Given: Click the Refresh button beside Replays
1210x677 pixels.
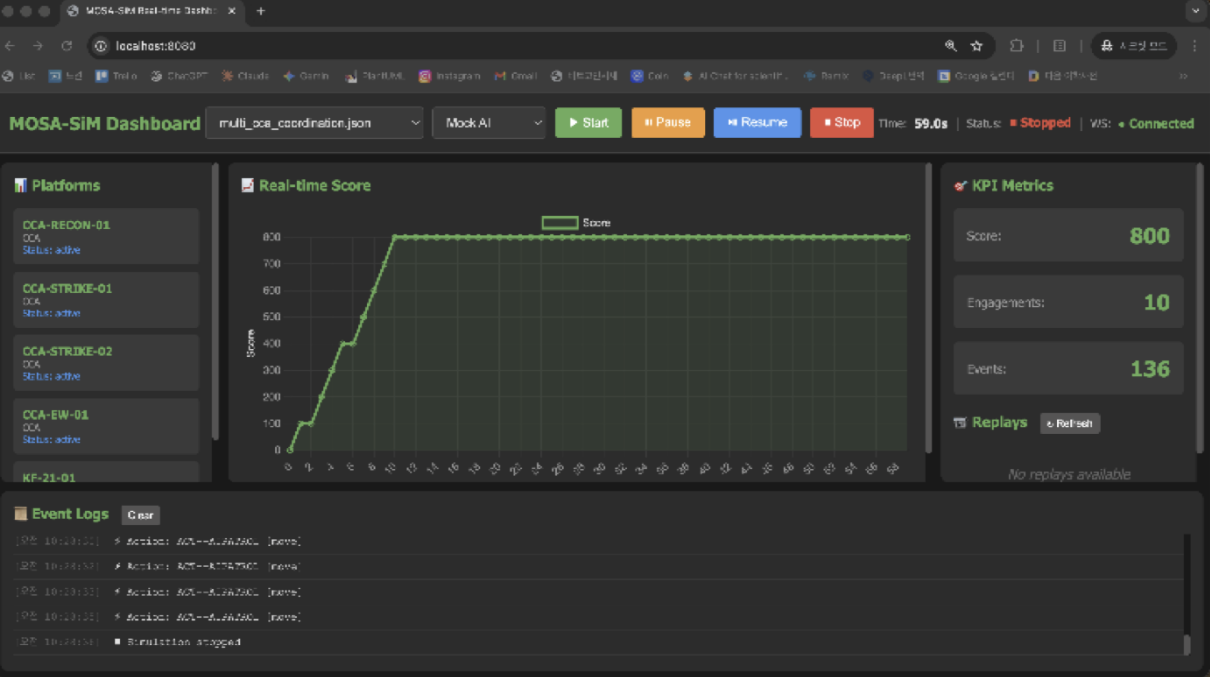Looking at the screenshot, I should (x=1070, y=423).
